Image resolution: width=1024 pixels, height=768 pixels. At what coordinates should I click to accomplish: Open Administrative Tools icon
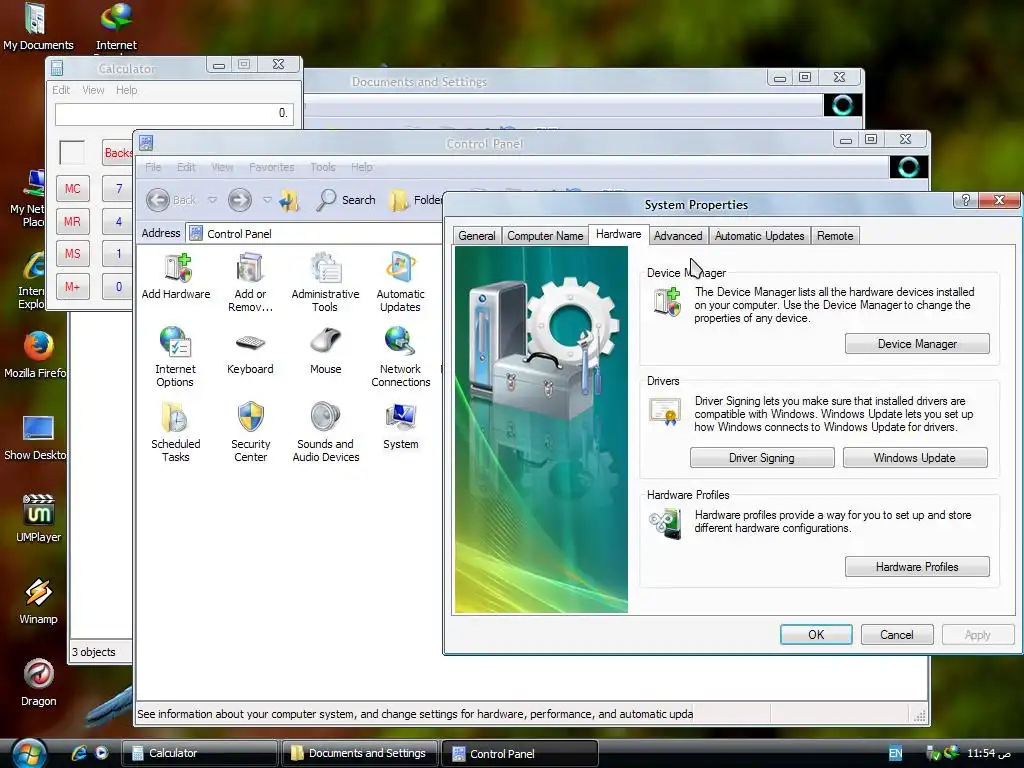(x=325, y=283)
